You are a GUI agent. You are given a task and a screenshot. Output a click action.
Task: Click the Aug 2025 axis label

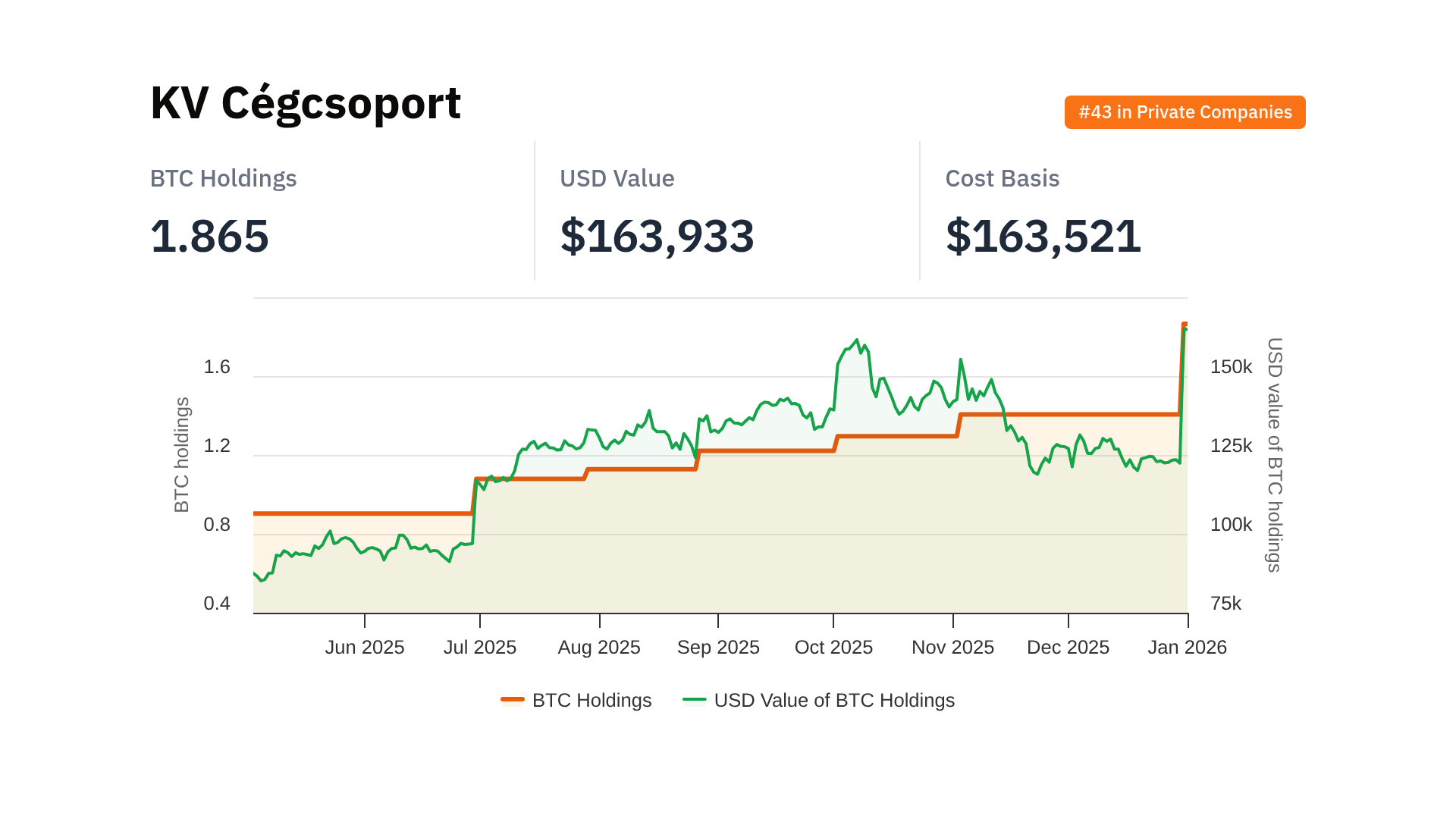pos(599,647)
